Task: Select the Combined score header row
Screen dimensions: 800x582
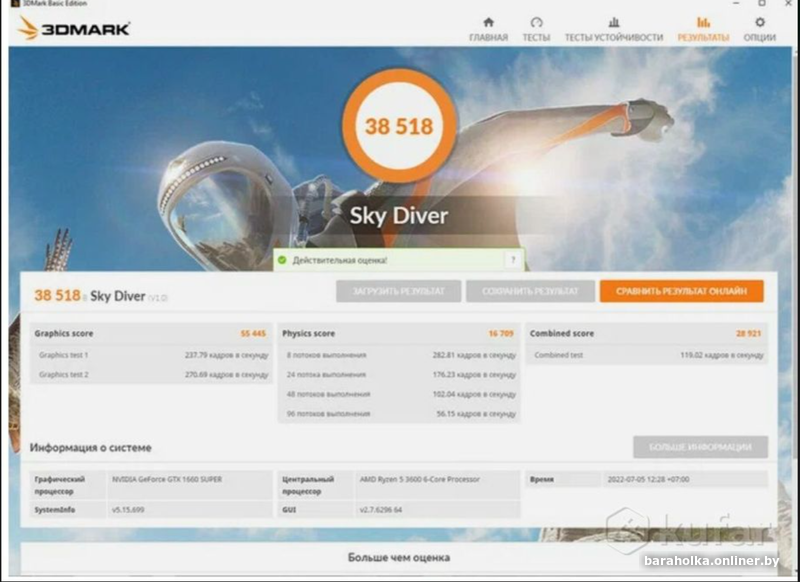Action: click(646, 333)
